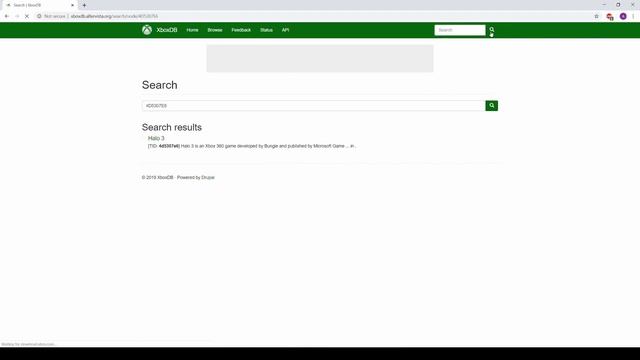
Task: Click the green search submit button
Action: (491, 106)
